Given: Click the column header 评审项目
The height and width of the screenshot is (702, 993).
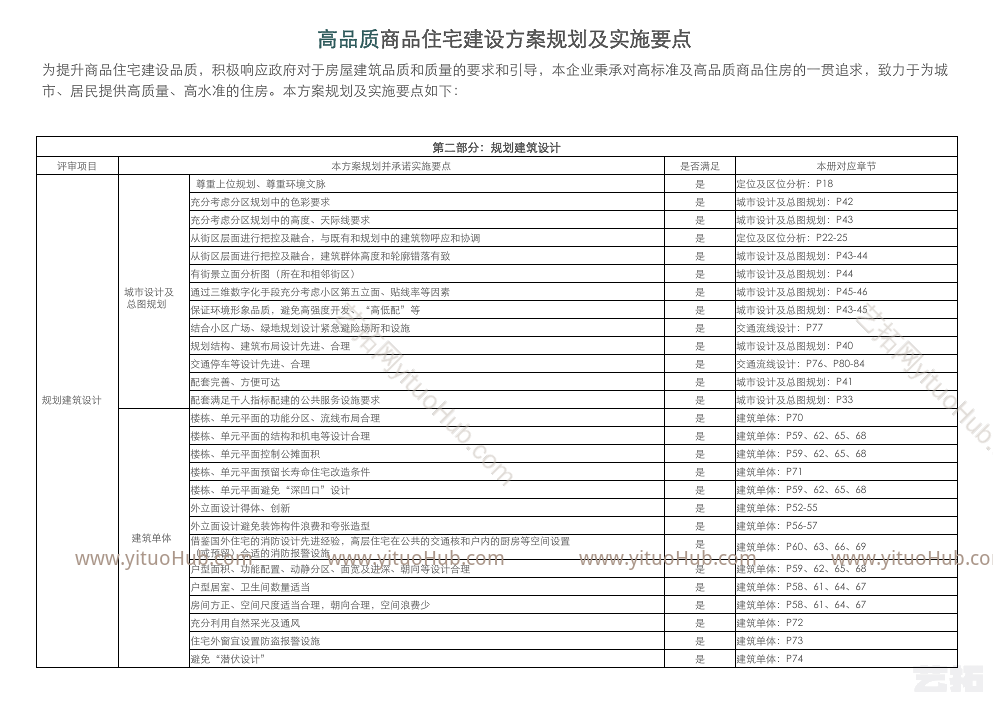Looking at the screenshot, I should [77, 166].
